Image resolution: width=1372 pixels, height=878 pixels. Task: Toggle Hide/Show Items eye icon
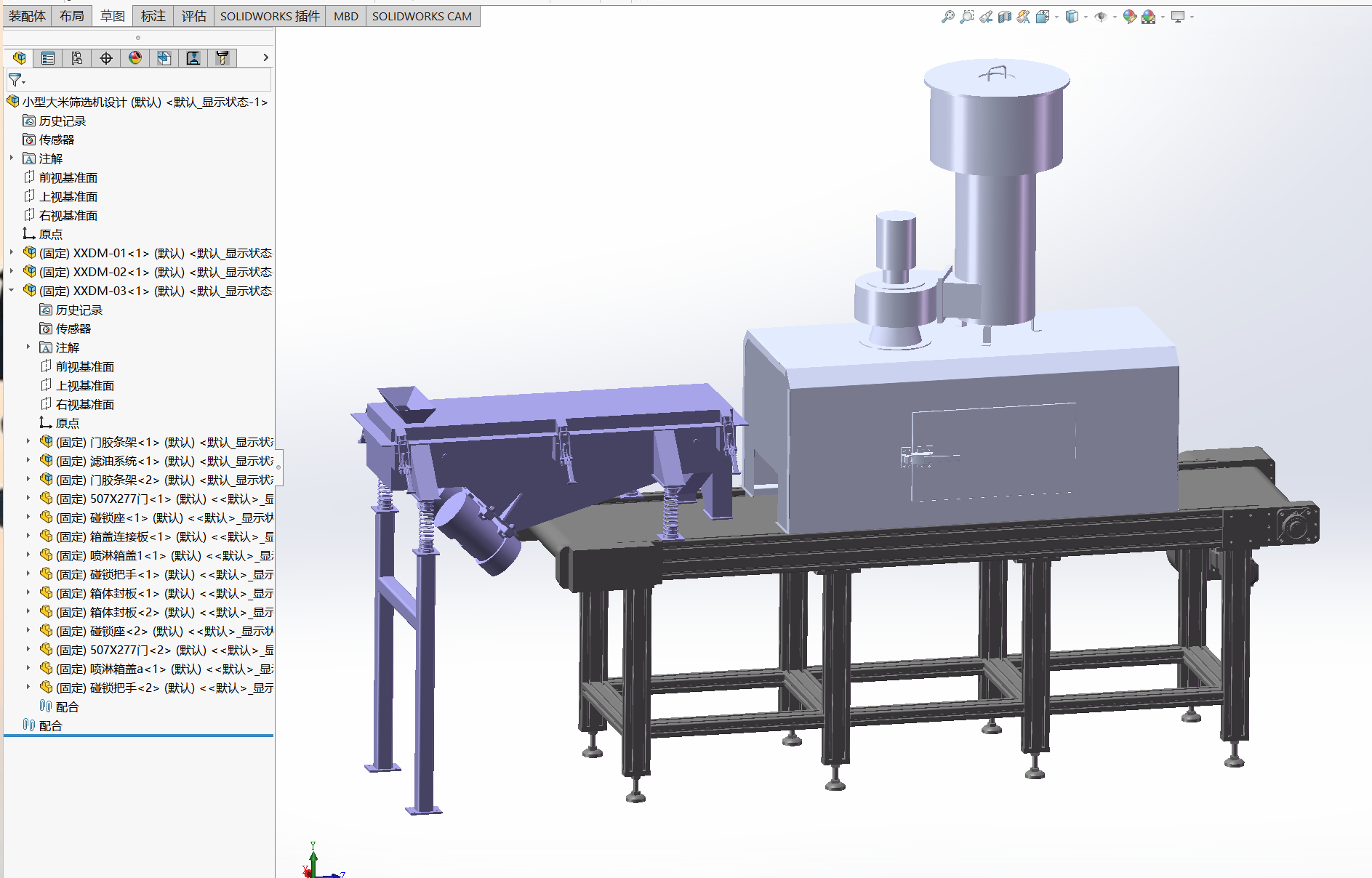tap(1101, 17)
